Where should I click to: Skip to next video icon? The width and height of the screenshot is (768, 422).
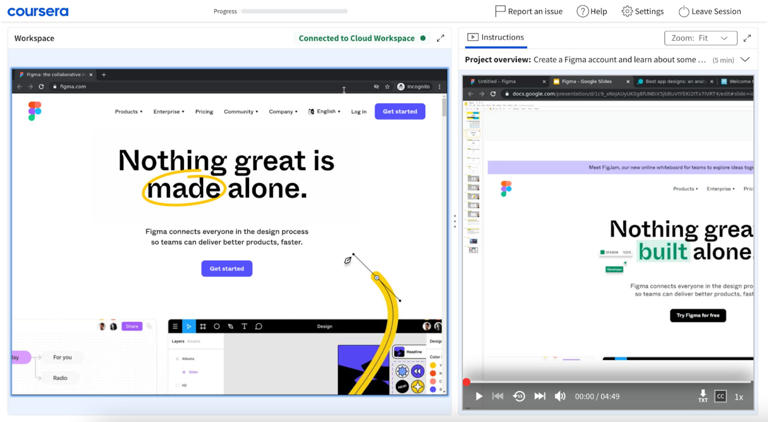pyautogui.click(x=540, y=397)
